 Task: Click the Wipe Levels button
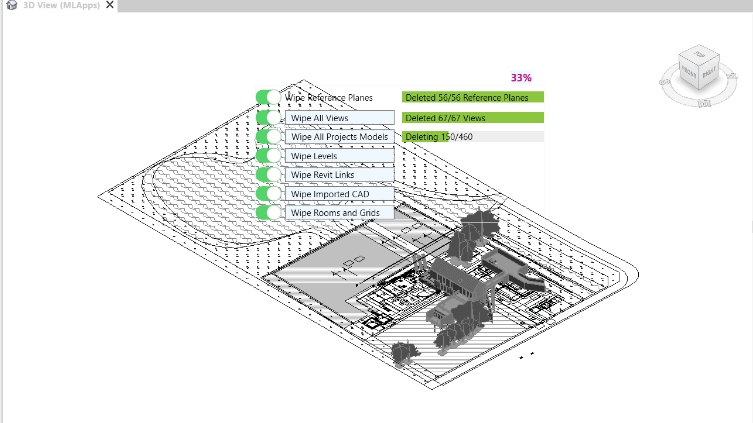point(339,156)
